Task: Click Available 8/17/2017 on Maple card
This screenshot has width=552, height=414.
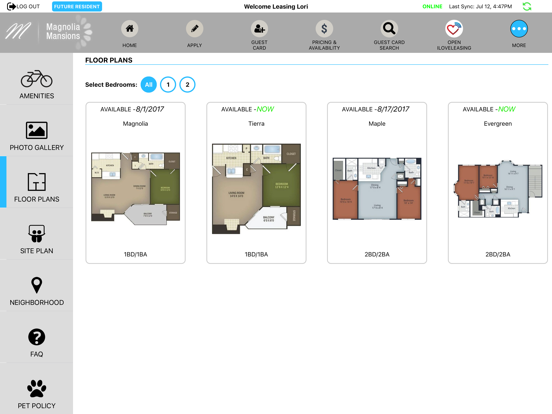Action: click(x=376, y=109)
